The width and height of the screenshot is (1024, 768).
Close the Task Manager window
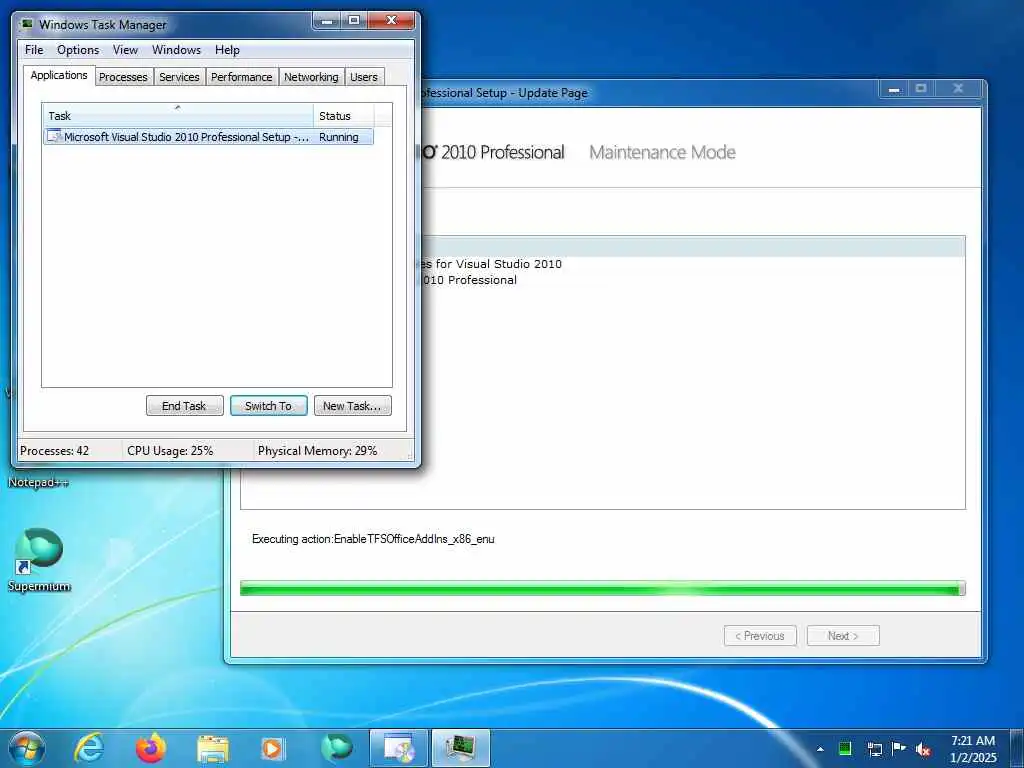391,20
